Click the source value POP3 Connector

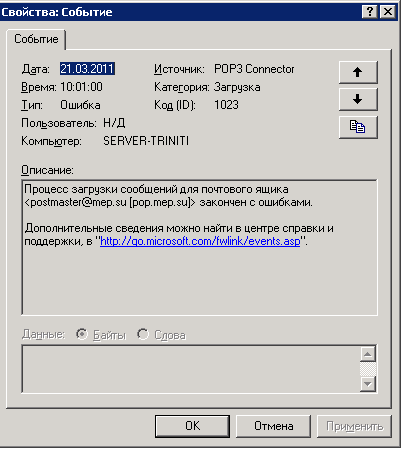click(x=254, y=69)
